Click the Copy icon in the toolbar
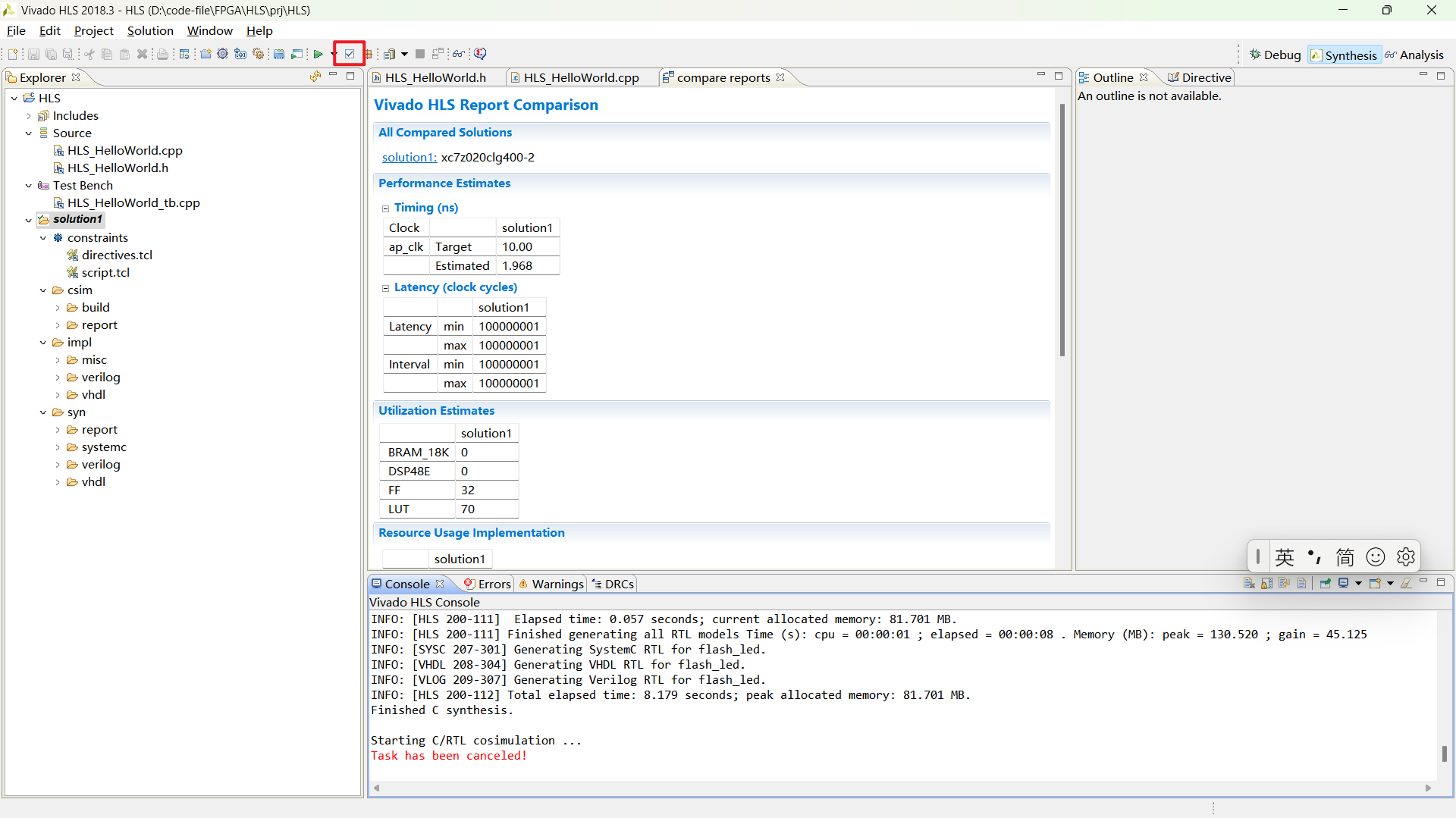1456x818 pixels. click(107, 54)
